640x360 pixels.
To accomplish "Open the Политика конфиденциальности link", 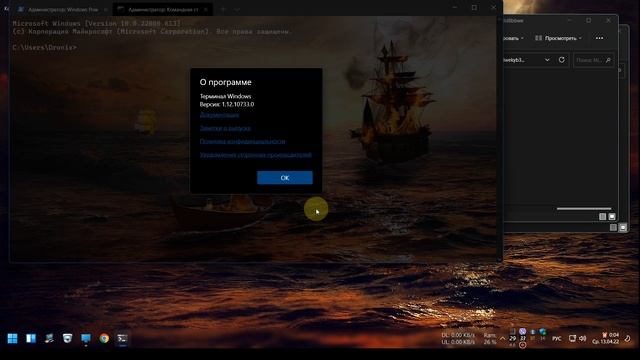I will (242, 142).
